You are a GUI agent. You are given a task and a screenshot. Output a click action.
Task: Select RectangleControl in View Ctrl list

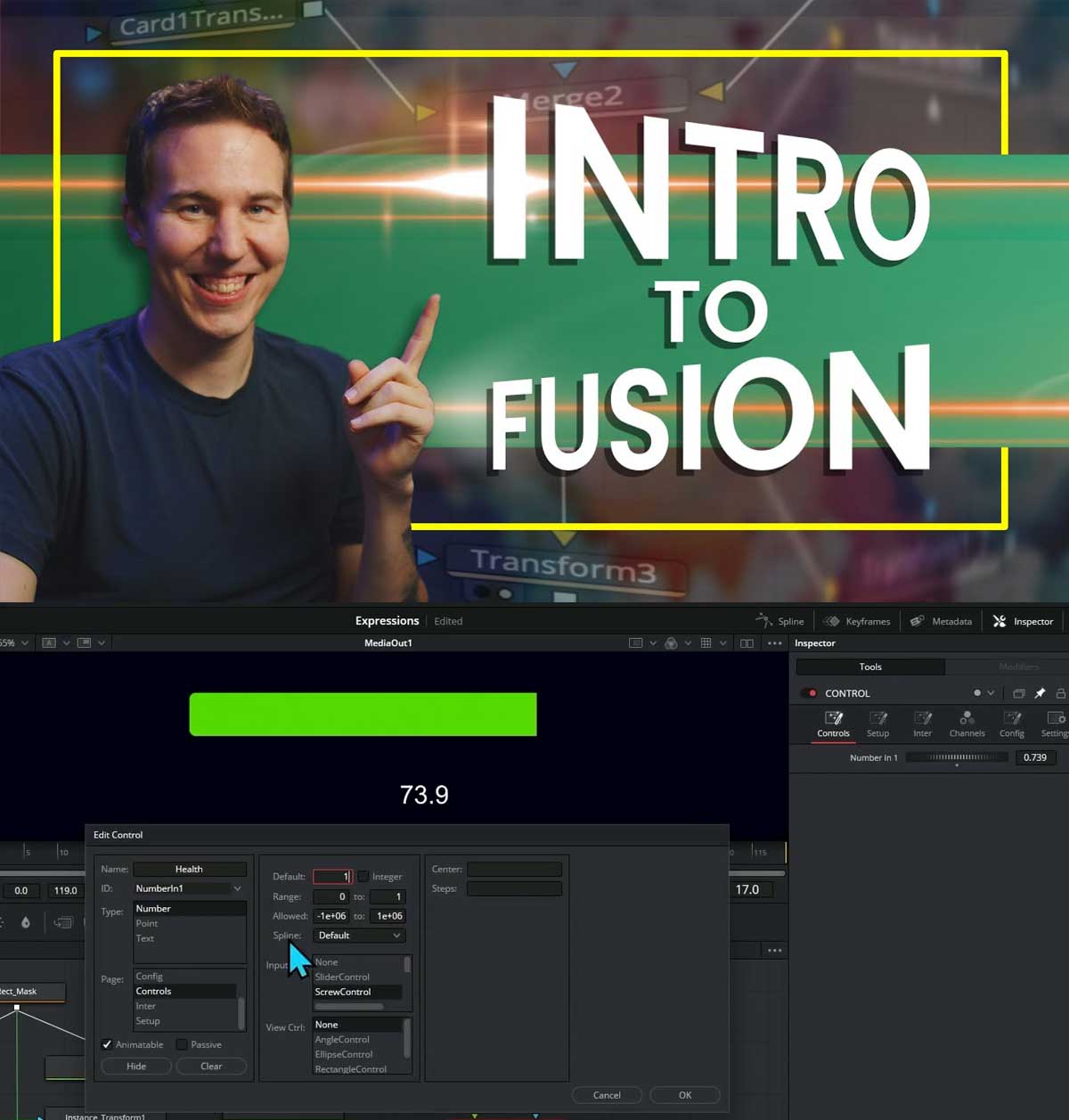358,1068
